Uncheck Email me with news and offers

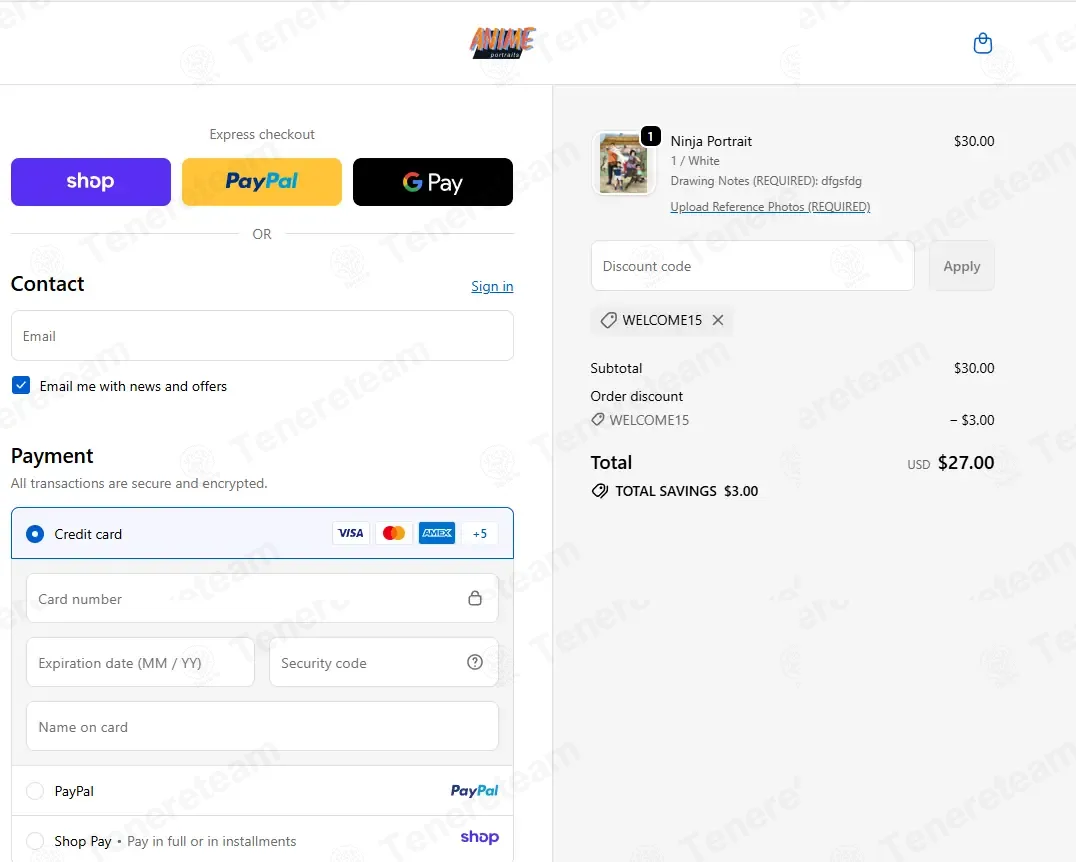point(21,385)
